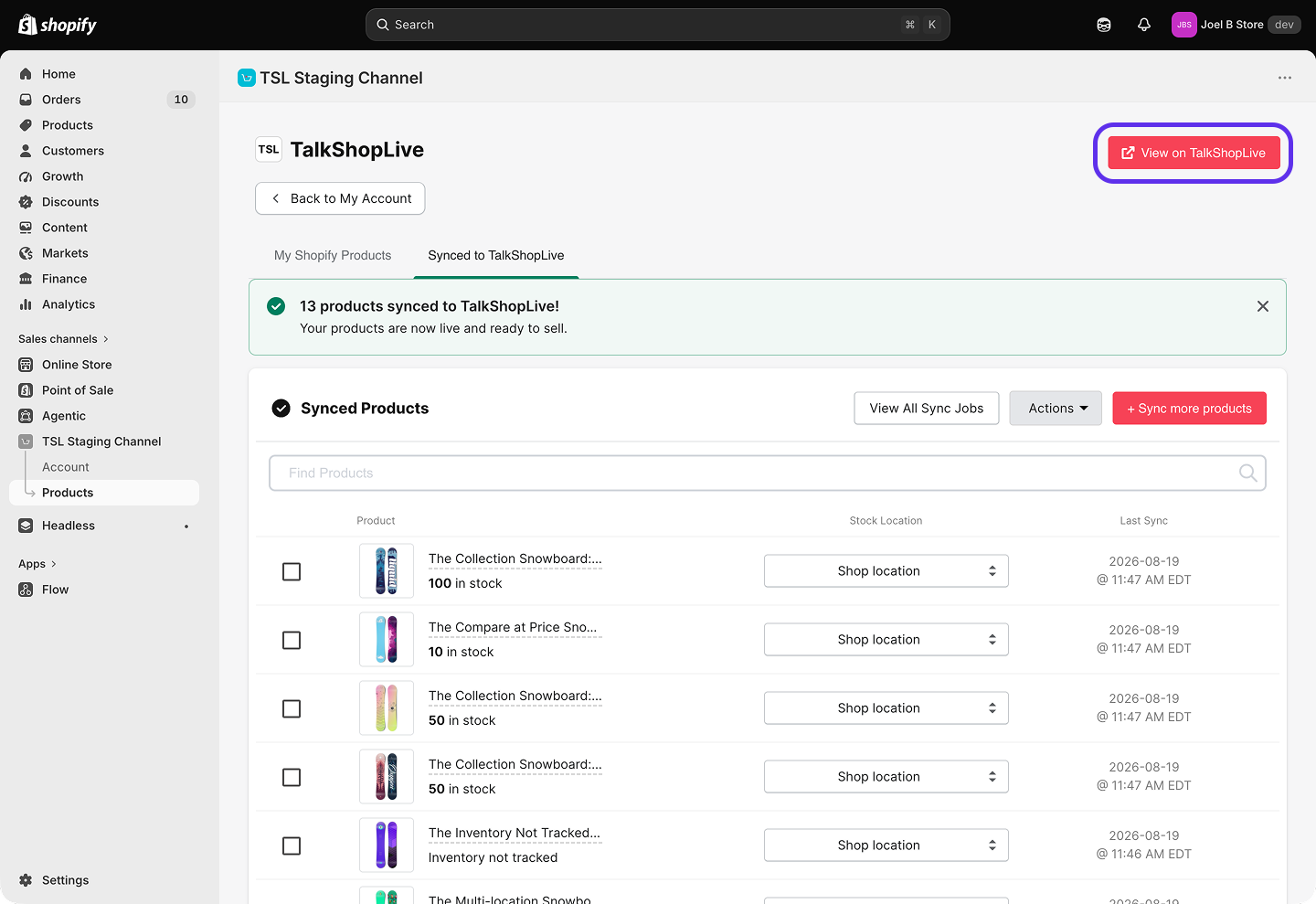
Task: Open the Joel B Store account menu
Action: 1236,25
